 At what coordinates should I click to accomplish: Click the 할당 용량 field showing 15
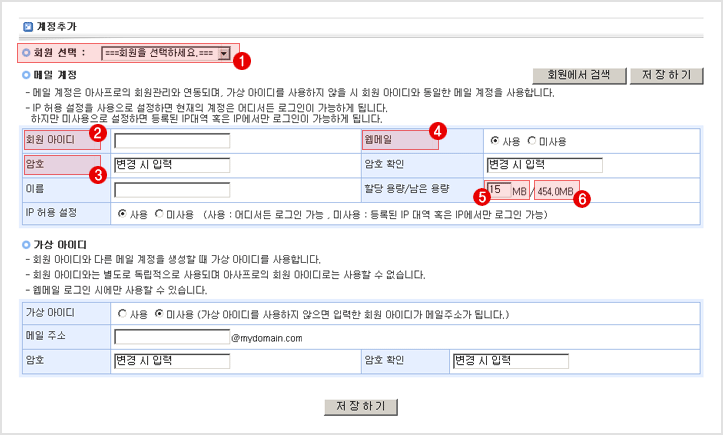pyautogui.click(x=497, y=189)
